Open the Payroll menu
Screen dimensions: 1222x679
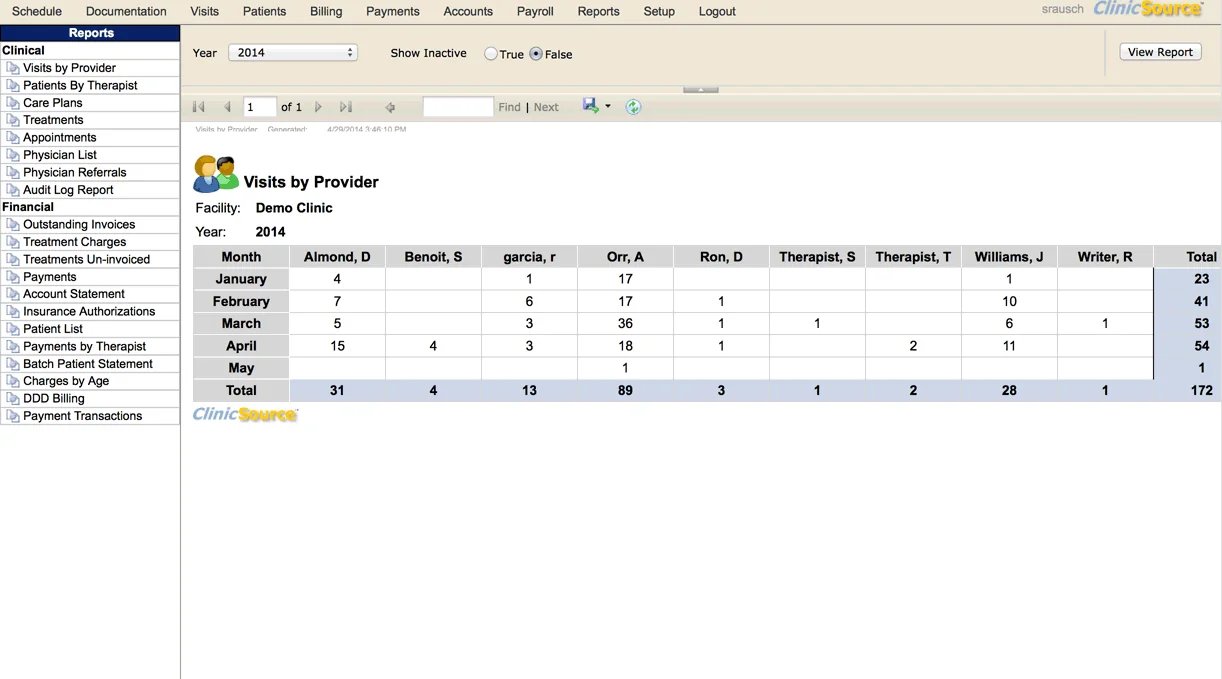pos(534,11)
